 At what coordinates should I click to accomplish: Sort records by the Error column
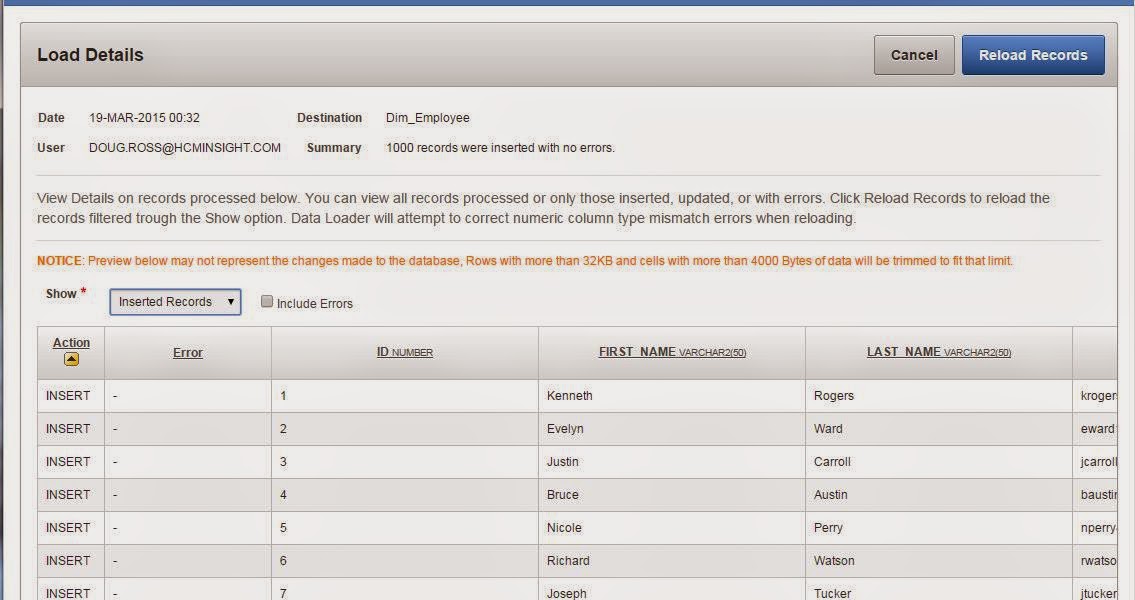187,351
